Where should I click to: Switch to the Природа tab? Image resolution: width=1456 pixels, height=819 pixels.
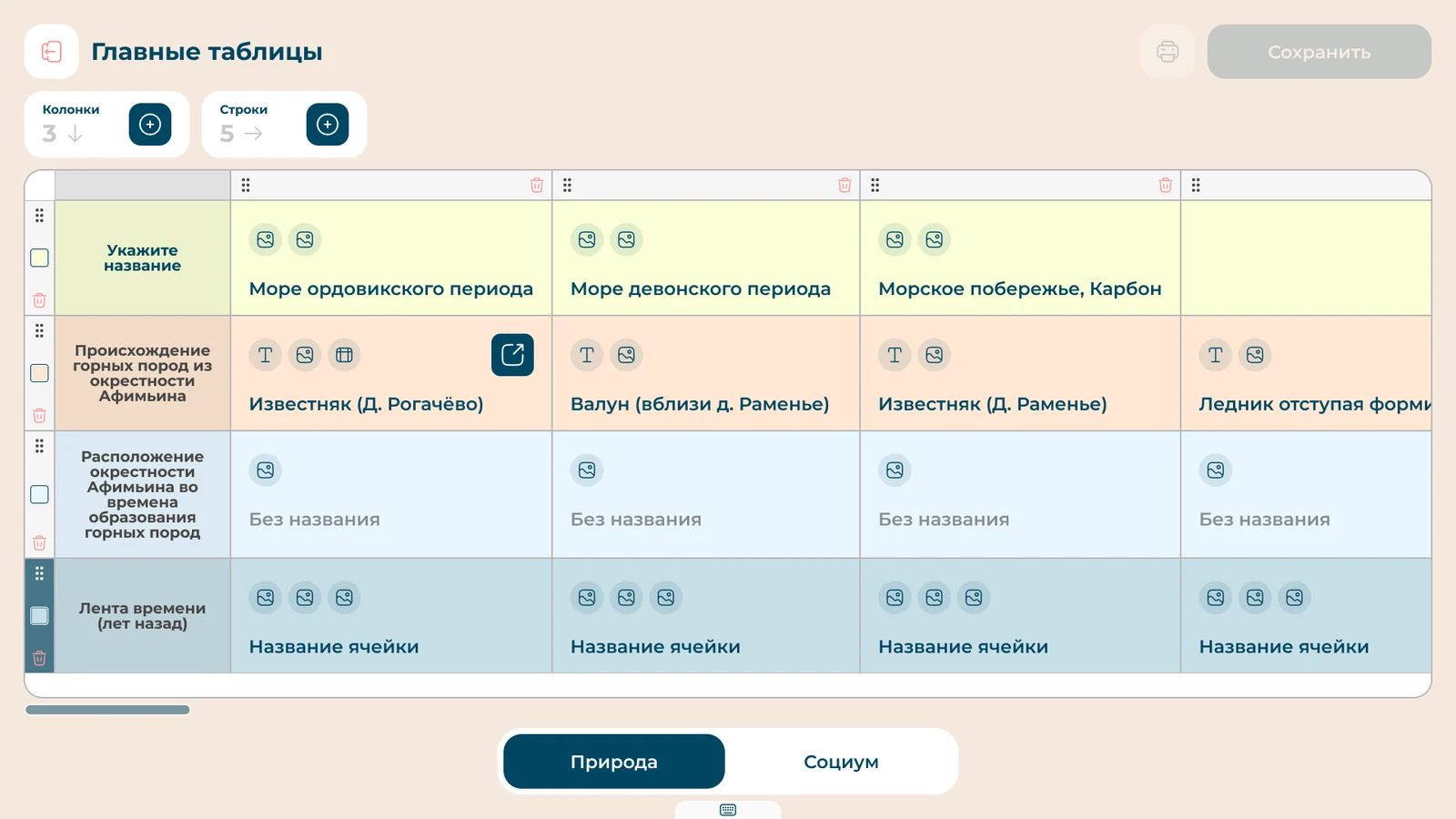pyautogui.click(x=614, y=762)
